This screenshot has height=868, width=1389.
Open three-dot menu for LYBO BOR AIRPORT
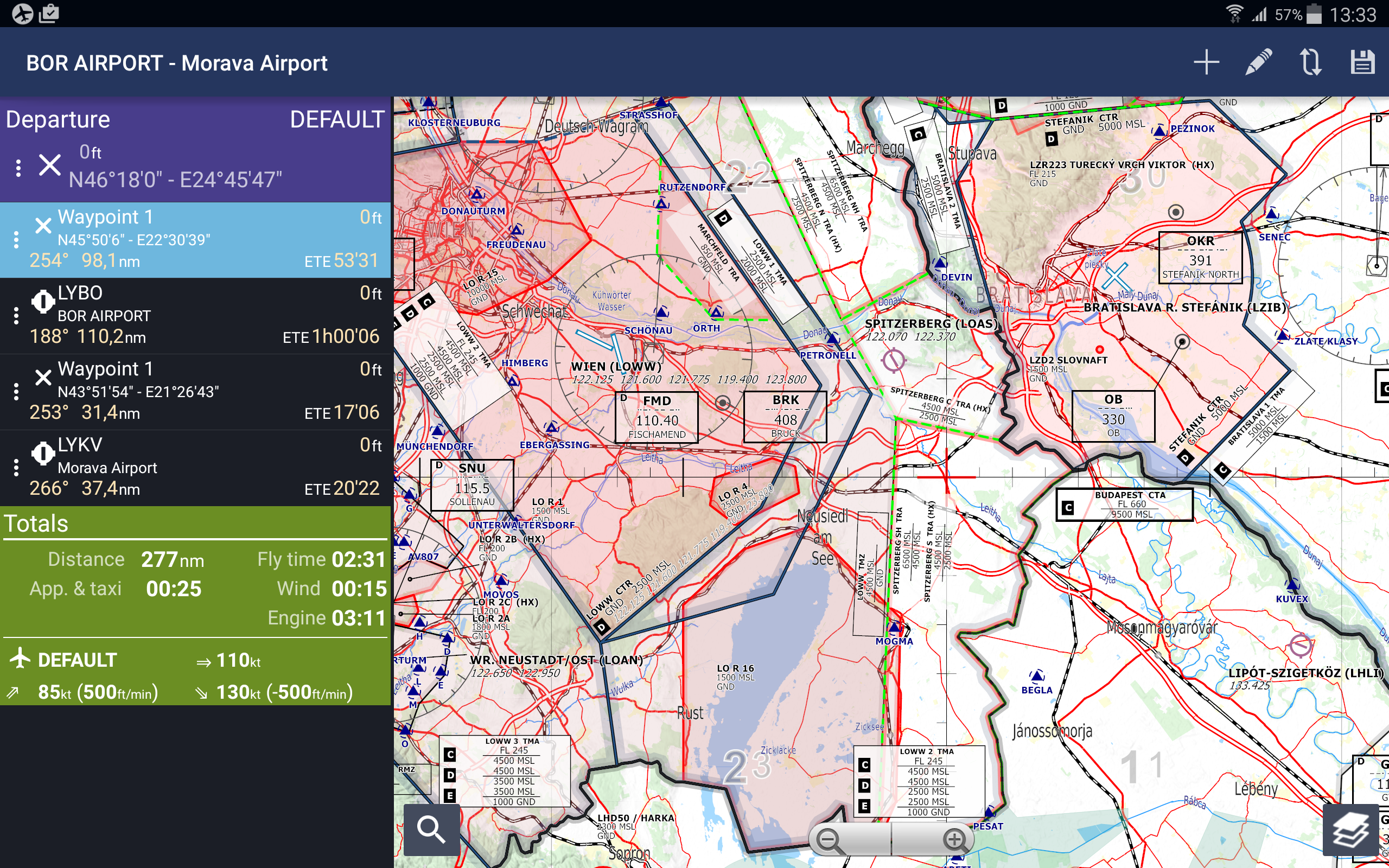pos(16,315)
